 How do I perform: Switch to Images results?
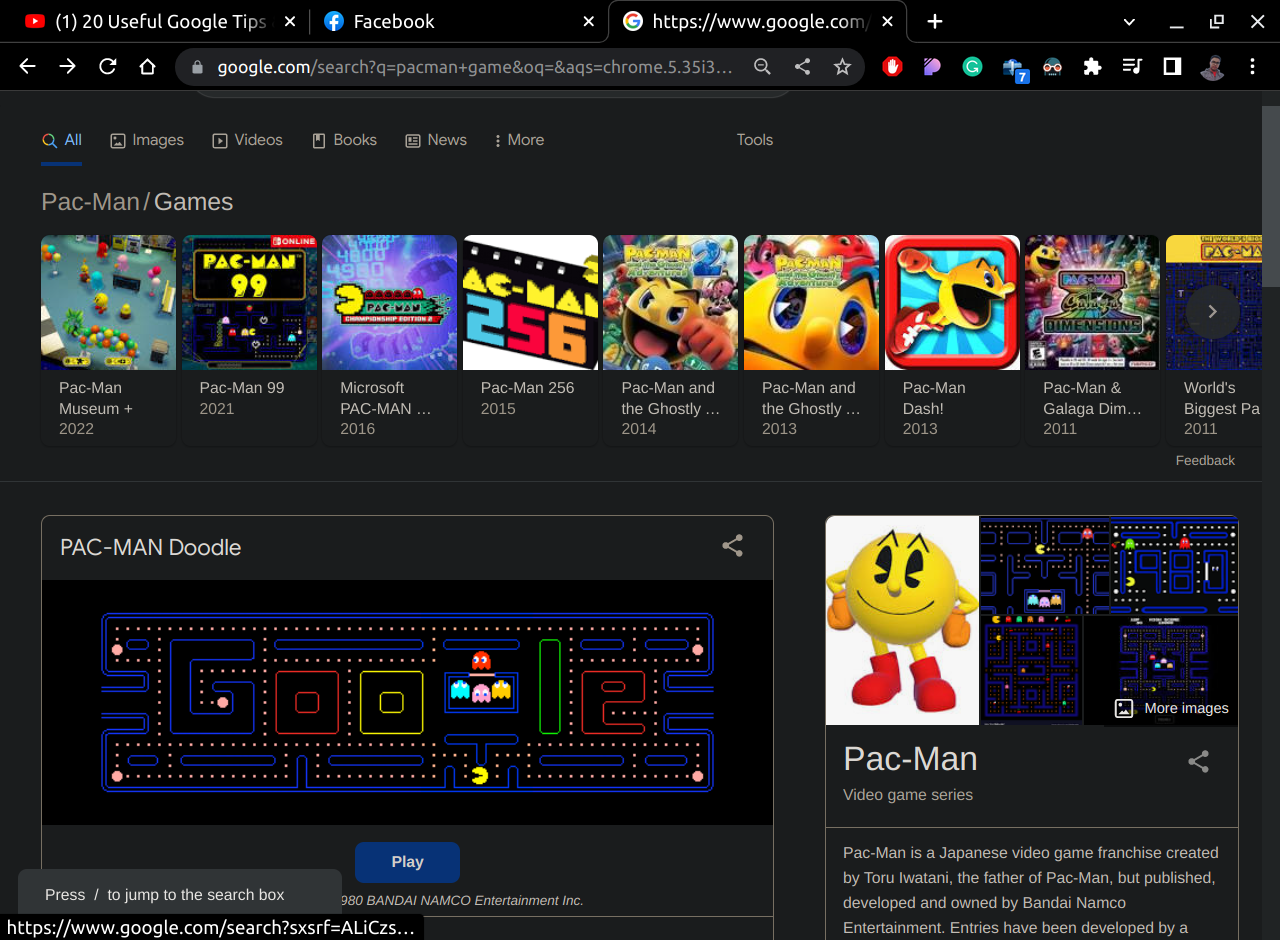pyautogui.click(x=147, y=140)
